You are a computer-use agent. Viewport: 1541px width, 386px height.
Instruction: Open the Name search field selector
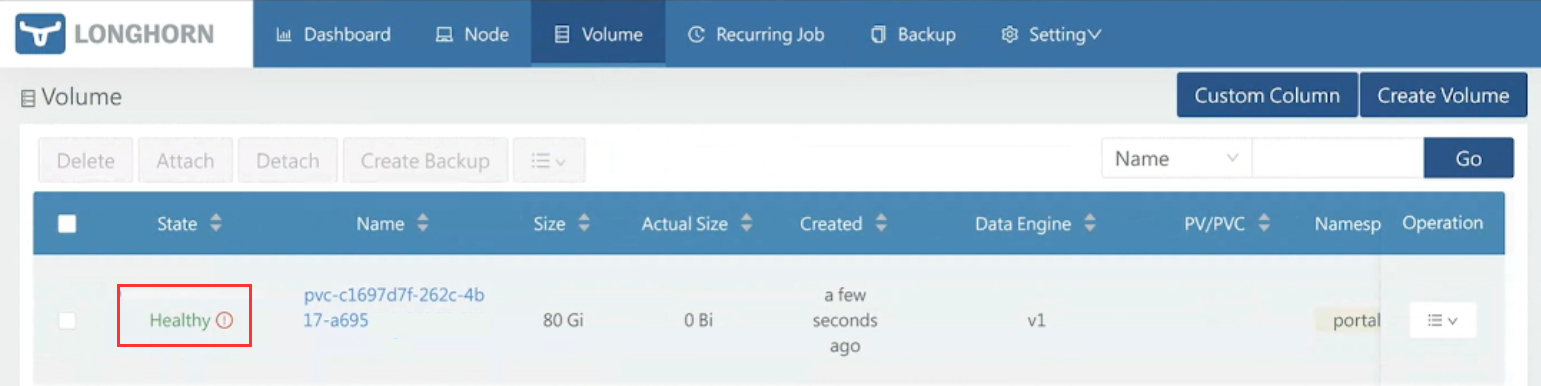tap(1177, 158)
